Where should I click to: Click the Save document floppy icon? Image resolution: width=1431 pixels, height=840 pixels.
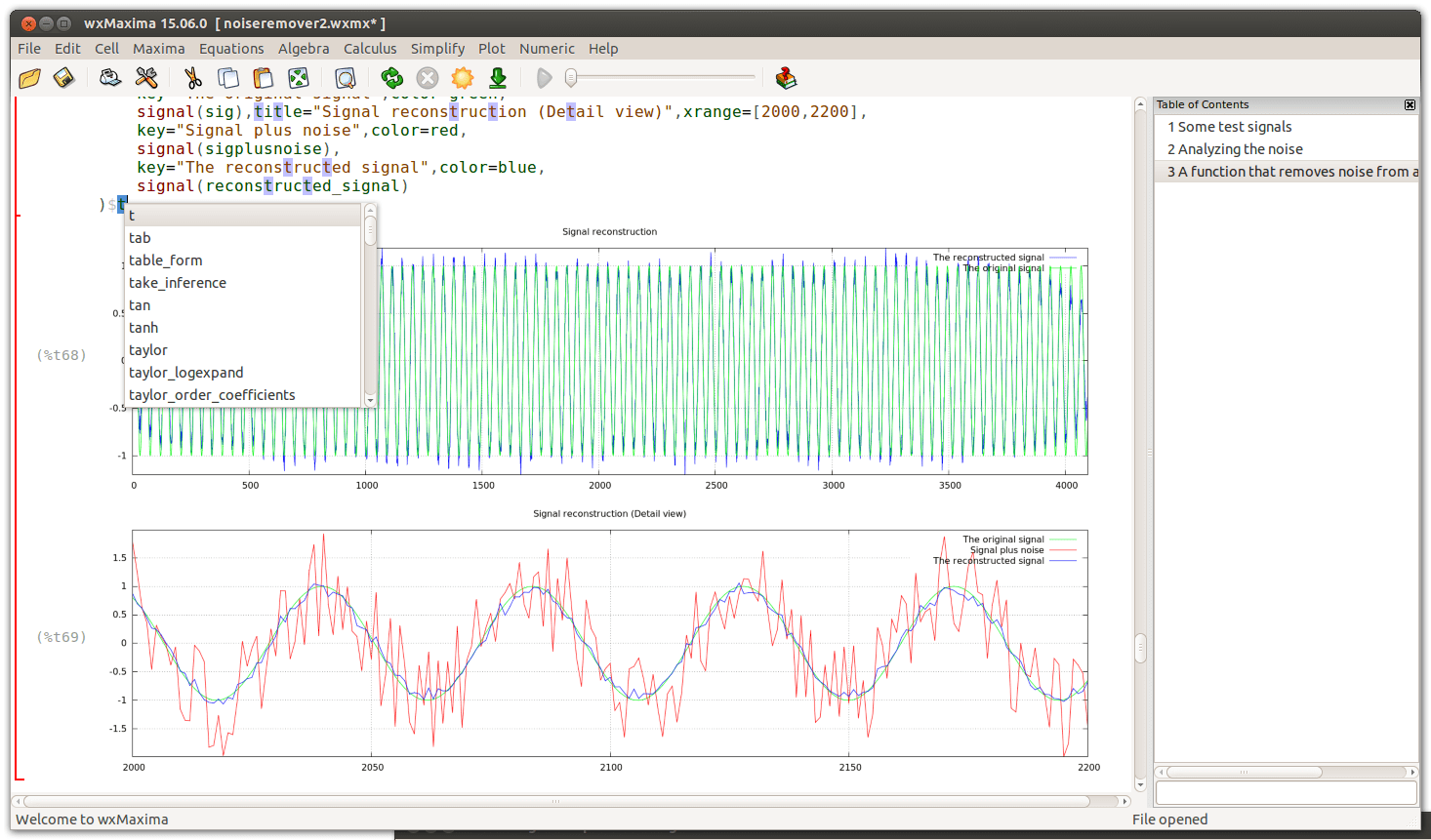pyautogui.click(x=64, y=78)
